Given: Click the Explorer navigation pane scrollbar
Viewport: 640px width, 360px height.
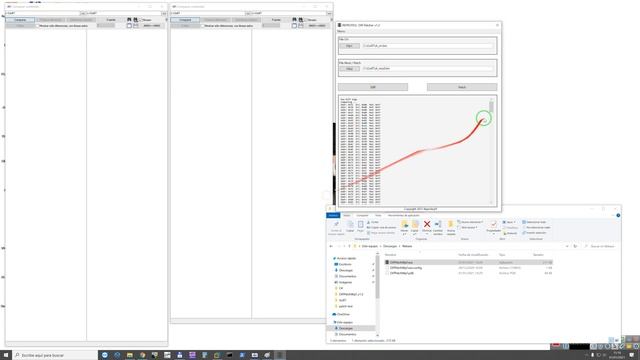Looking at the screenshot, I should [x=377, y=278].
